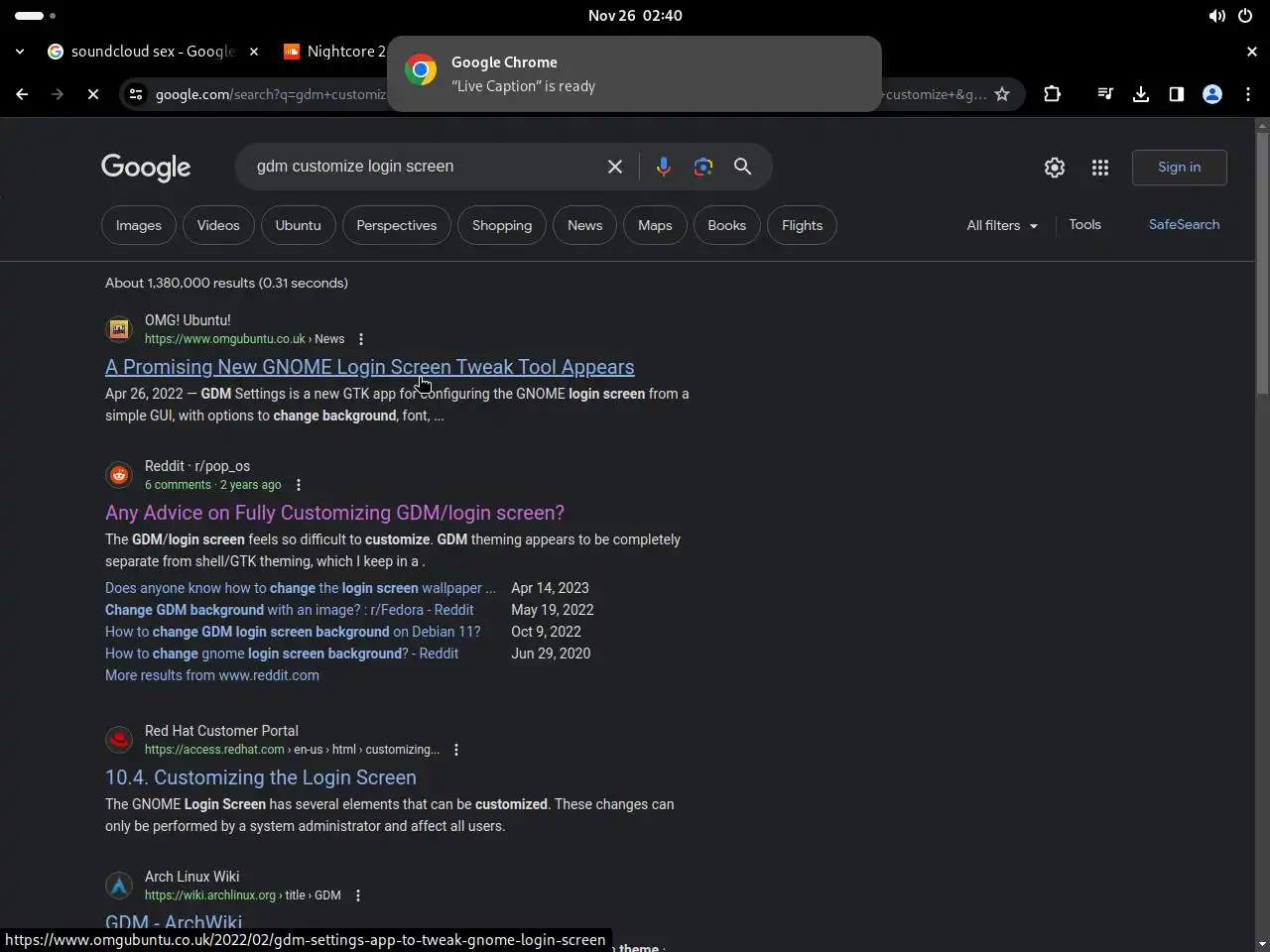Start voice search with microphone icon
Viewport: 1270px width, 952px height.
pos(664,167)
